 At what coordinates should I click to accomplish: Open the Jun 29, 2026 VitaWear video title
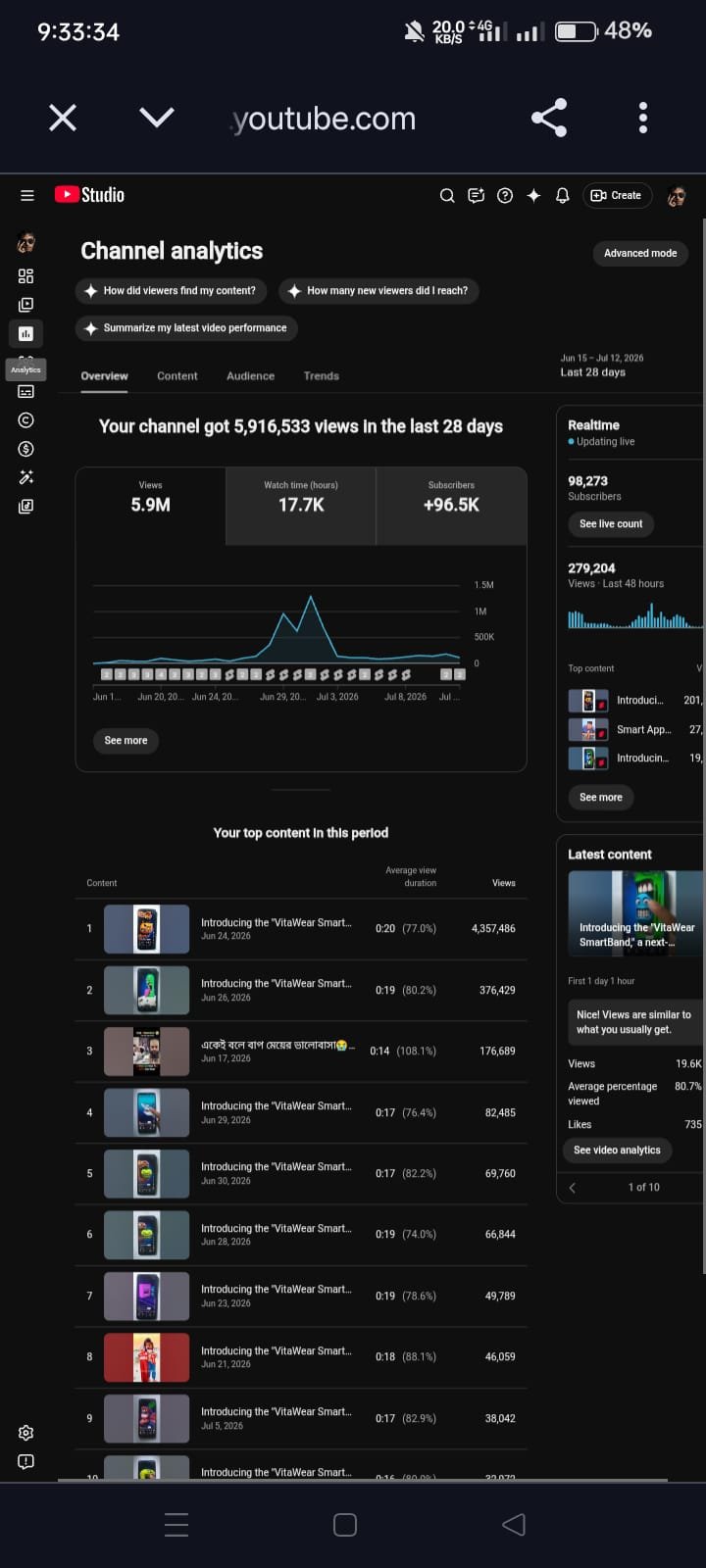point(276,1105)
